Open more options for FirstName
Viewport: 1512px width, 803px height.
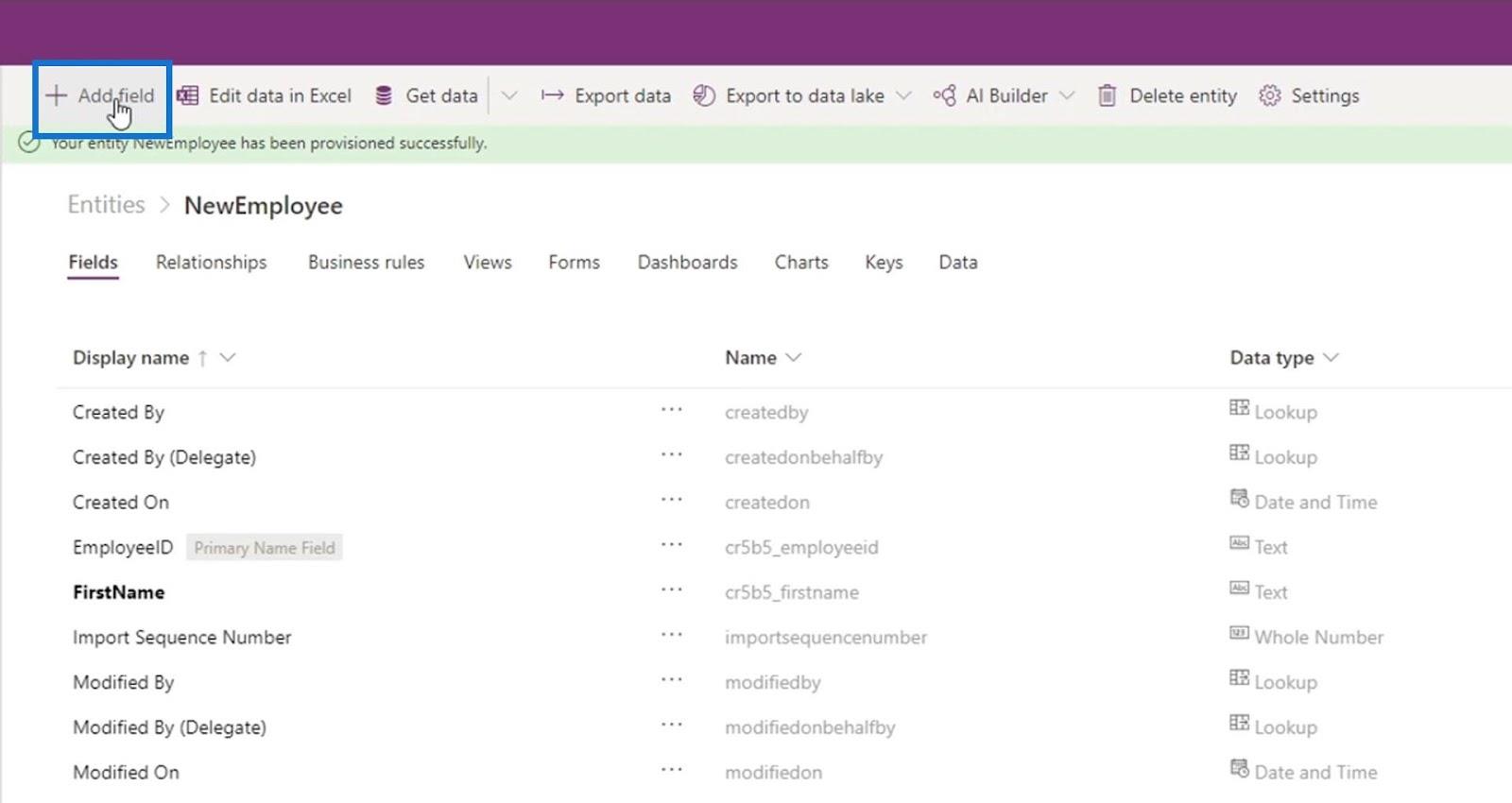671,589
